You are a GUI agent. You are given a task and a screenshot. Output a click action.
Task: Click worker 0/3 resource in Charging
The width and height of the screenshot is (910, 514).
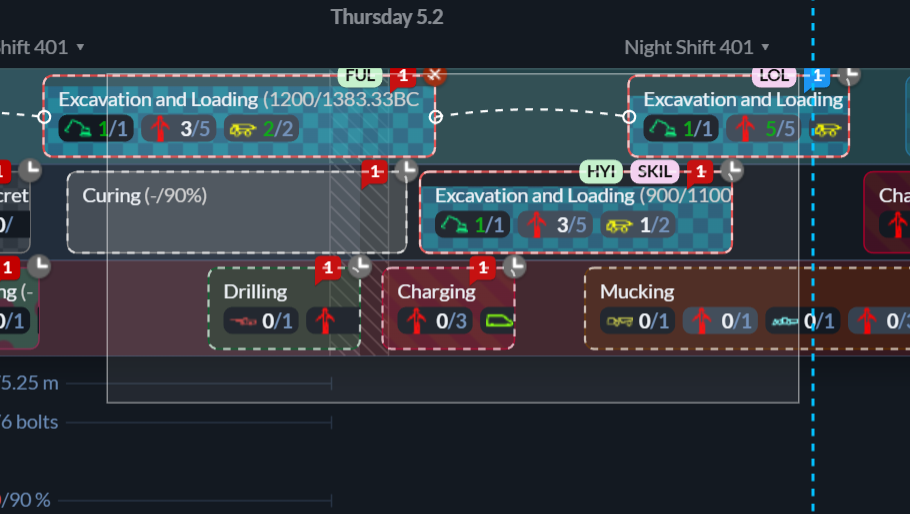pos(435,321)
